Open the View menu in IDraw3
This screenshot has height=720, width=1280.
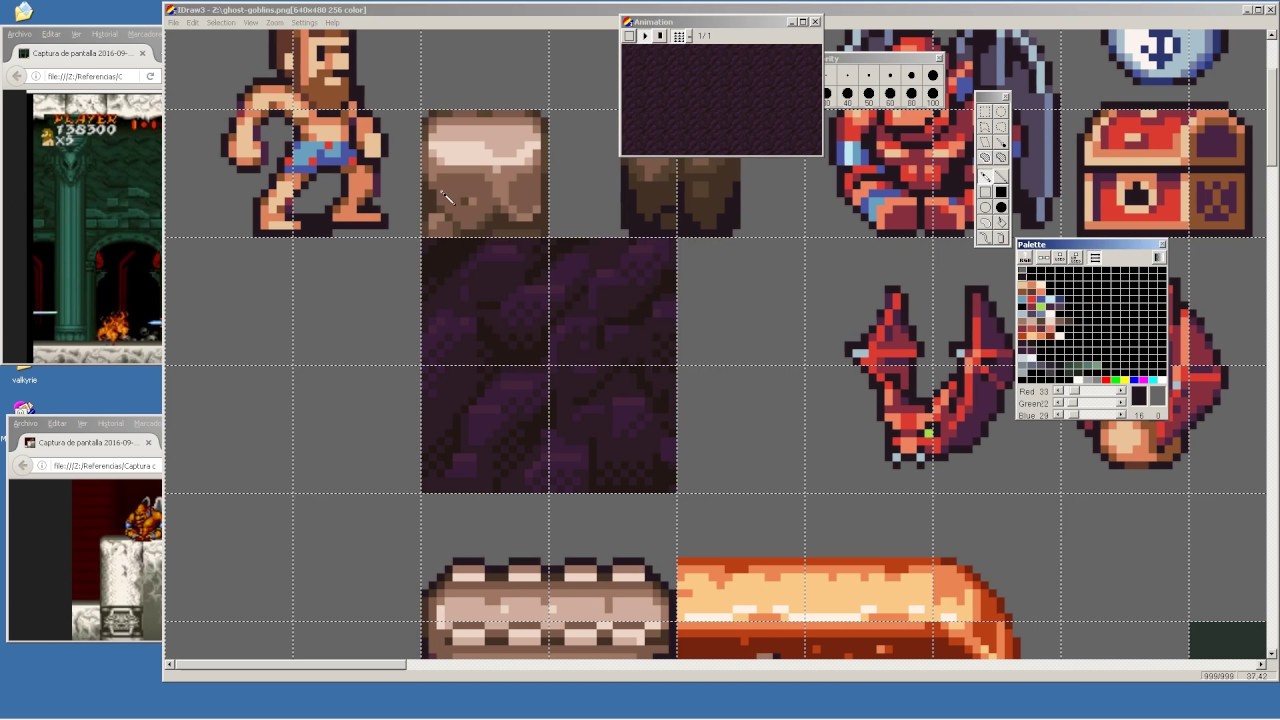pos(251,22)
